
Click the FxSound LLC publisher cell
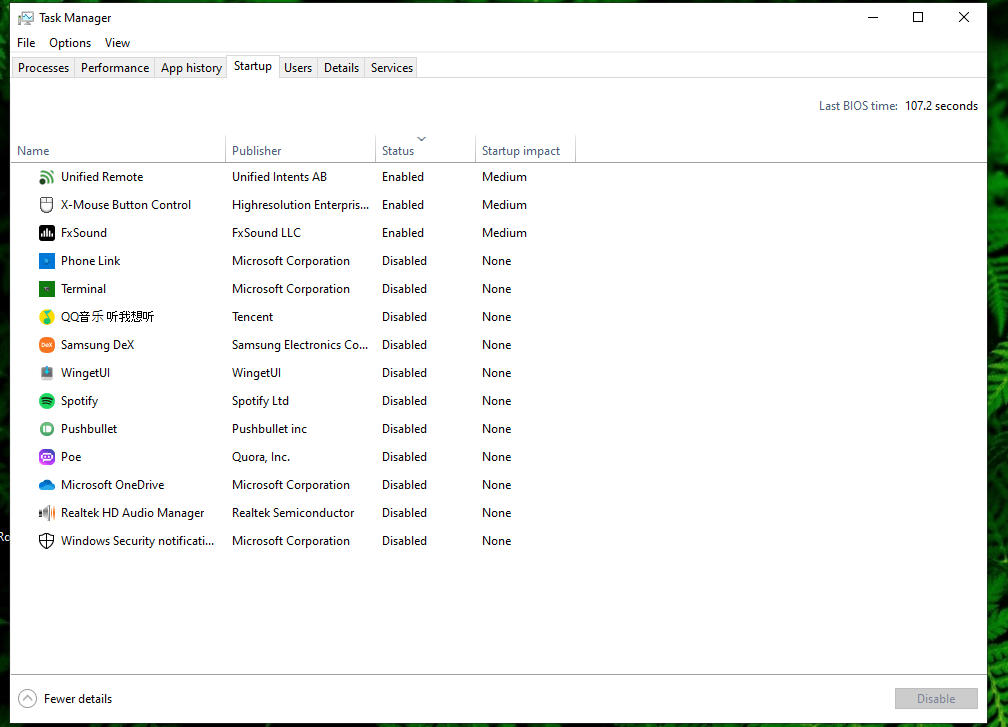(x=266, y=233)
